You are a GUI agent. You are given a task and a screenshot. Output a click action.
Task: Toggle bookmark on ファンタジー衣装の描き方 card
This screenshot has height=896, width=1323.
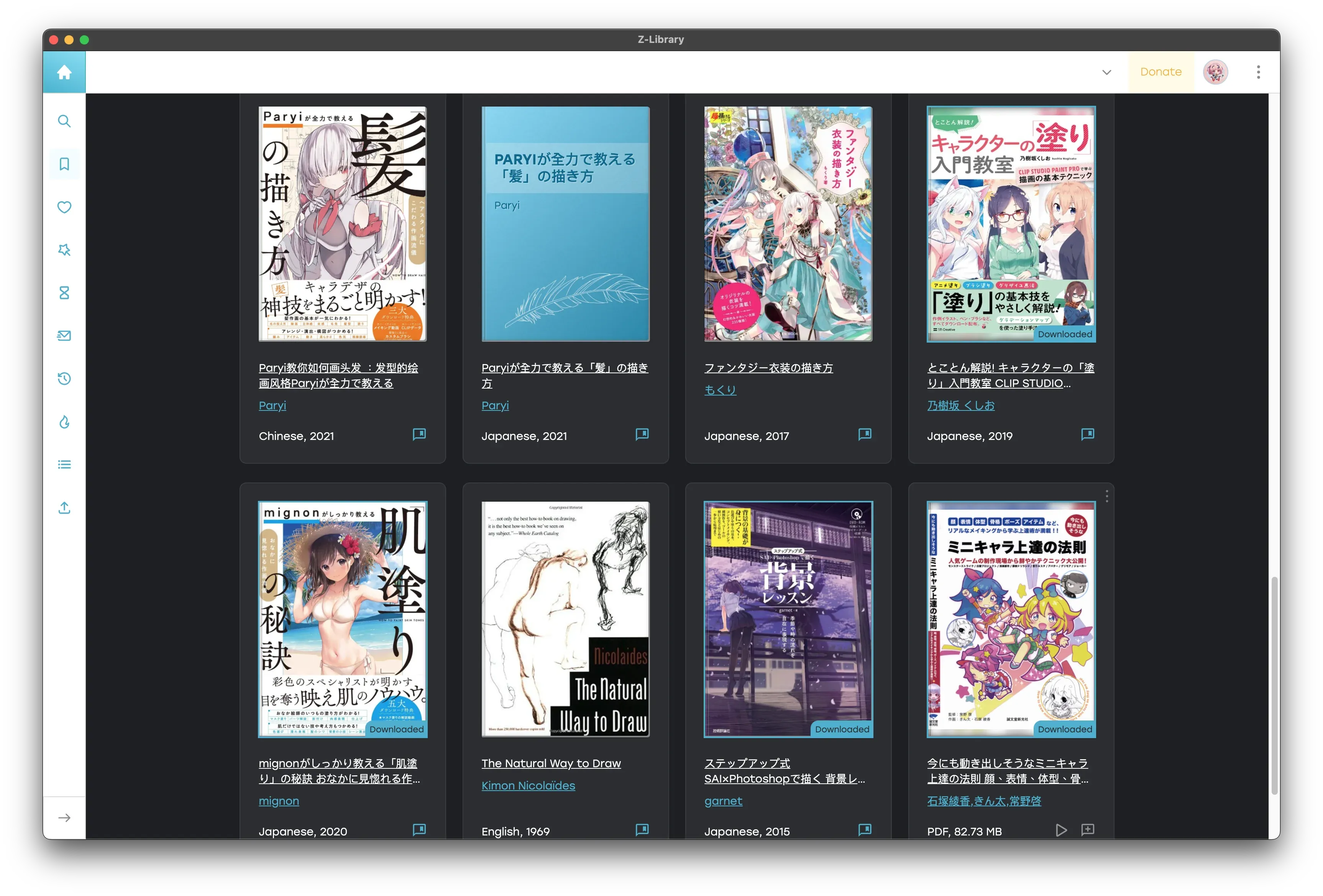[864, 435]
